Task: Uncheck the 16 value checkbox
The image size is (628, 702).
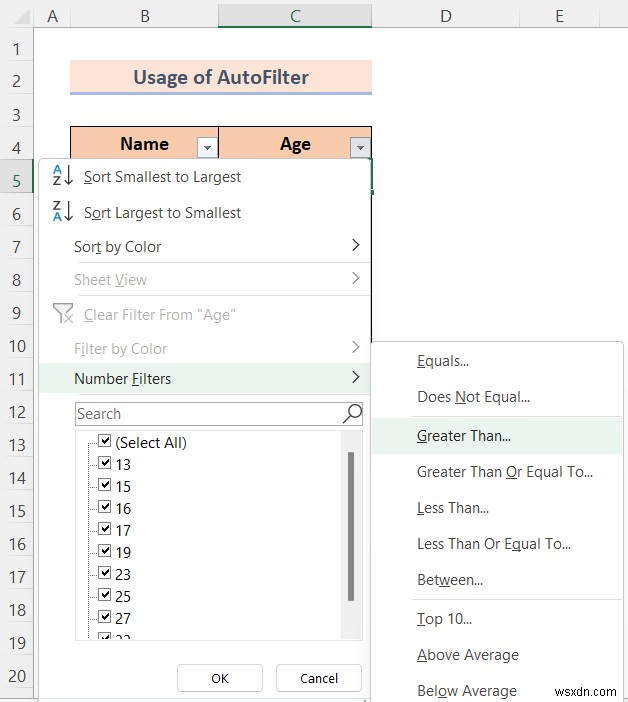Action: [104, 506]
